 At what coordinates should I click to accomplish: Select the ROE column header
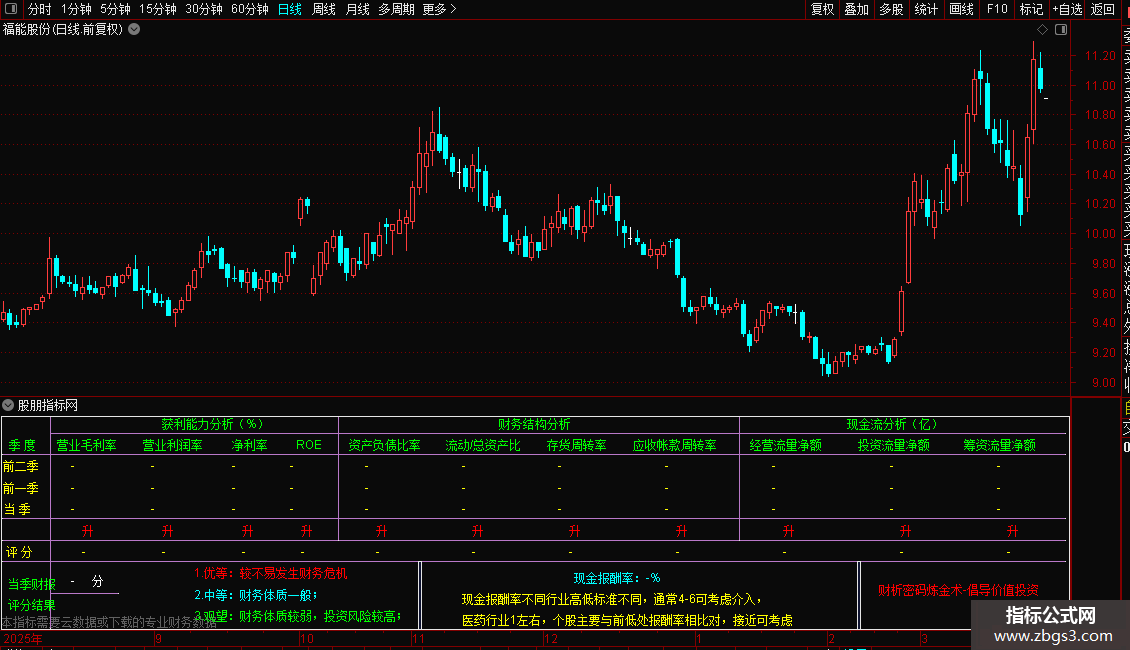click(x=309, y=445)
